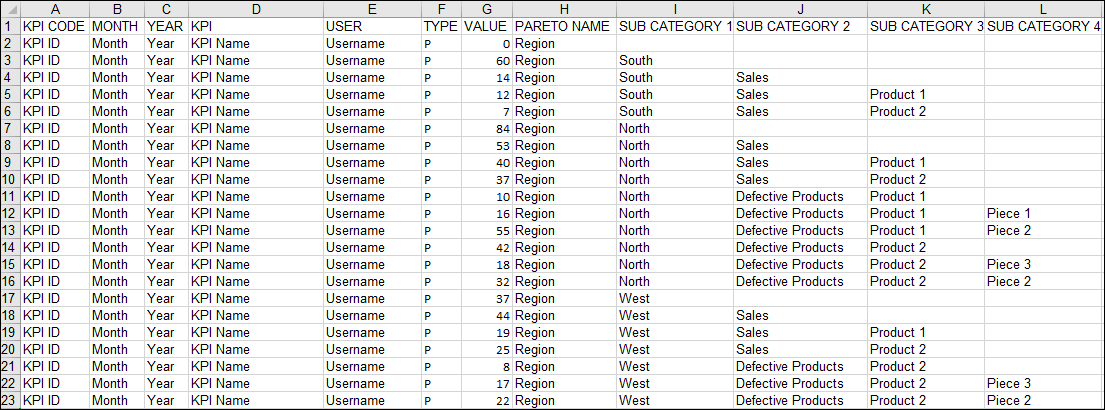Select the Sales cell in row 4
The image size is (1105, 410).
pyautogui.click(x=800, y=77)
